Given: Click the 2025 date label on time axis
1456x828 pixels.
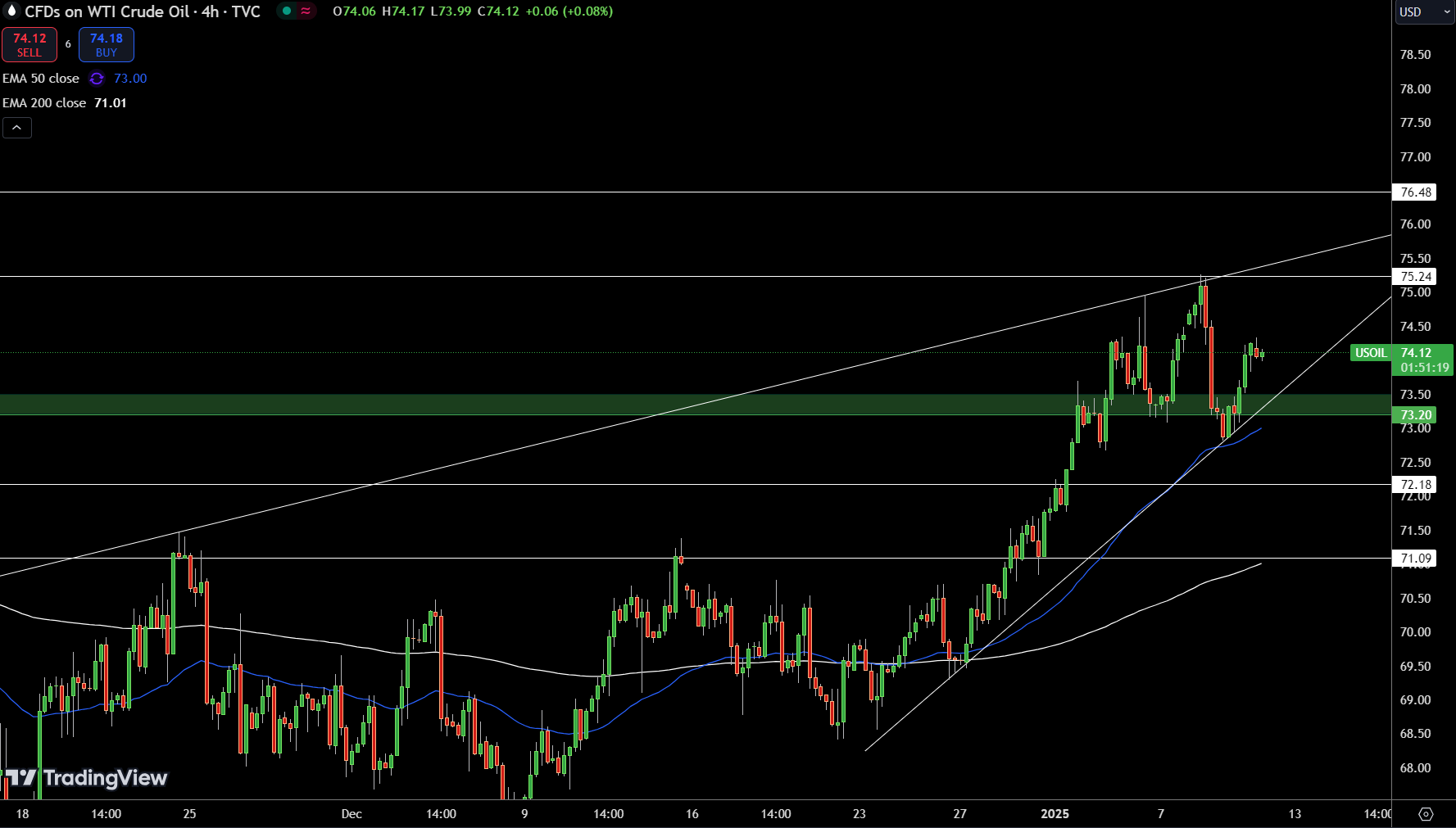Looking at the screenshot, I should pyautogui.click(x=1055, y=814).
